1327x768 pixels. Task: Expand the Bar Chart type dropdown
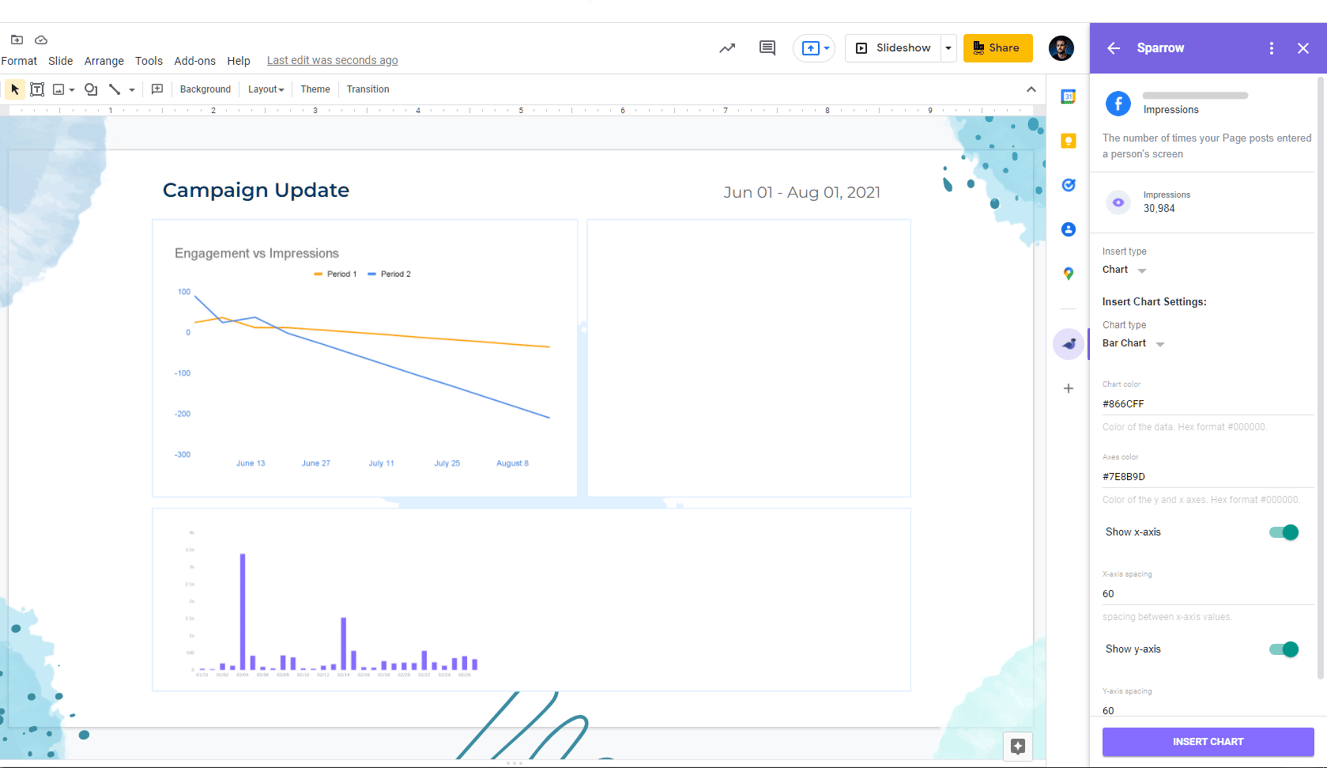pos(1133,343)
